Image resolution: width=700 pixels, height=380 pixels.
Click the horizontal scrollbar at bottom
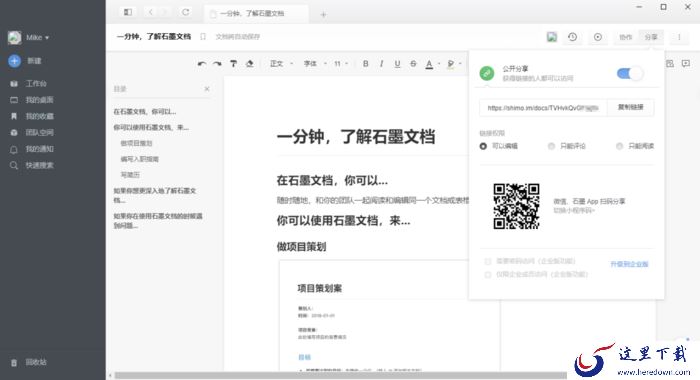pos(341,376)
